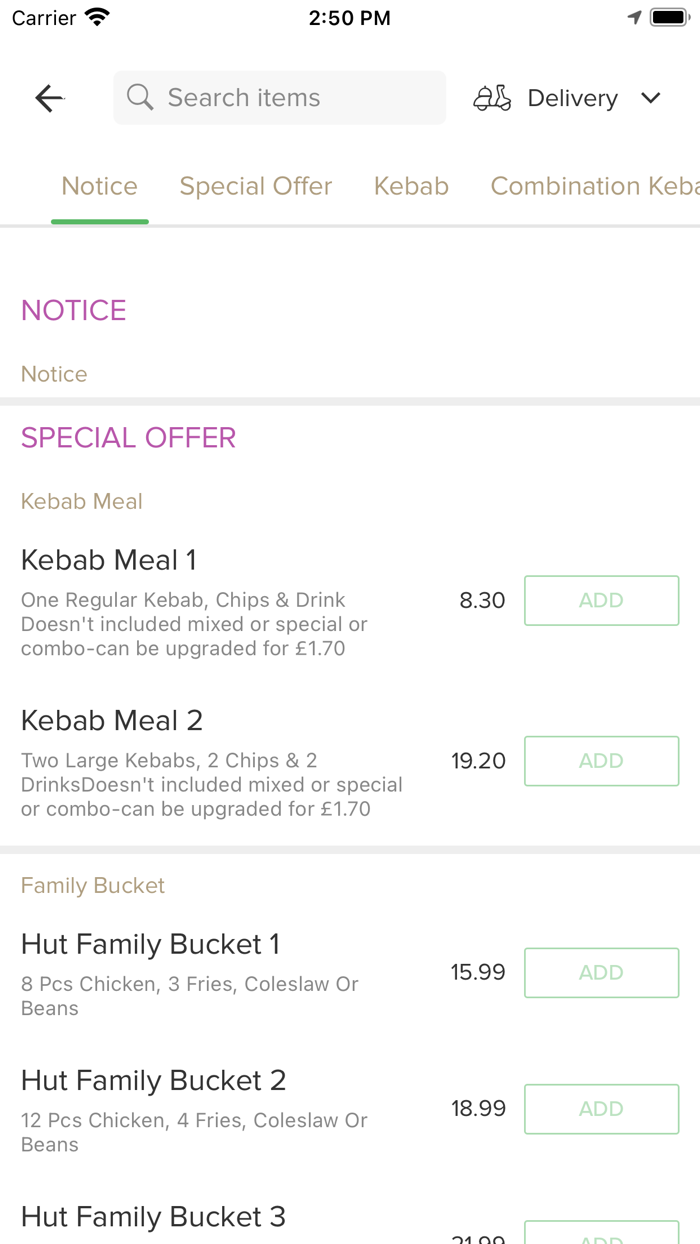The height and width of the screenshot is (1244, 700).
Task: Tap the clock showing 2:50 PM
Action: [350, 17]
